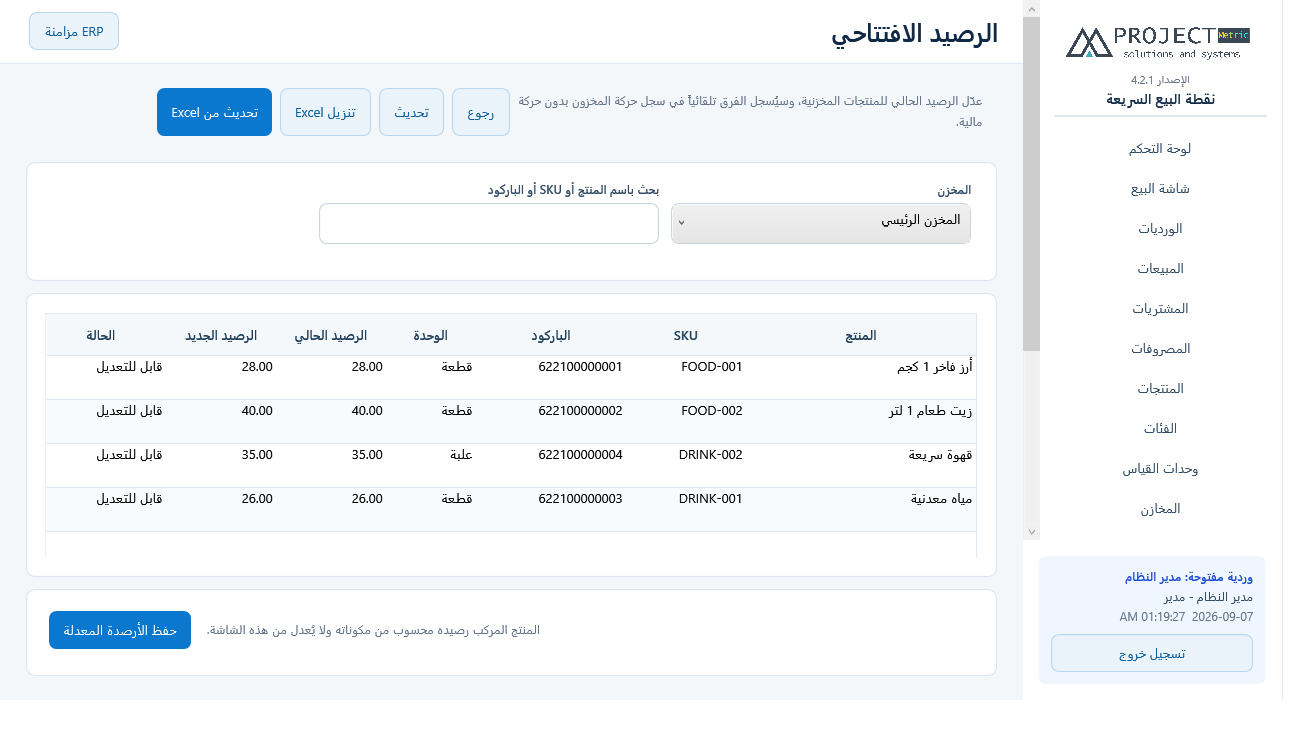Click the new balance value in DRINK-001 row
Image resolution: width=1298 pixels, height=738 pixels.
click(257, 499)
